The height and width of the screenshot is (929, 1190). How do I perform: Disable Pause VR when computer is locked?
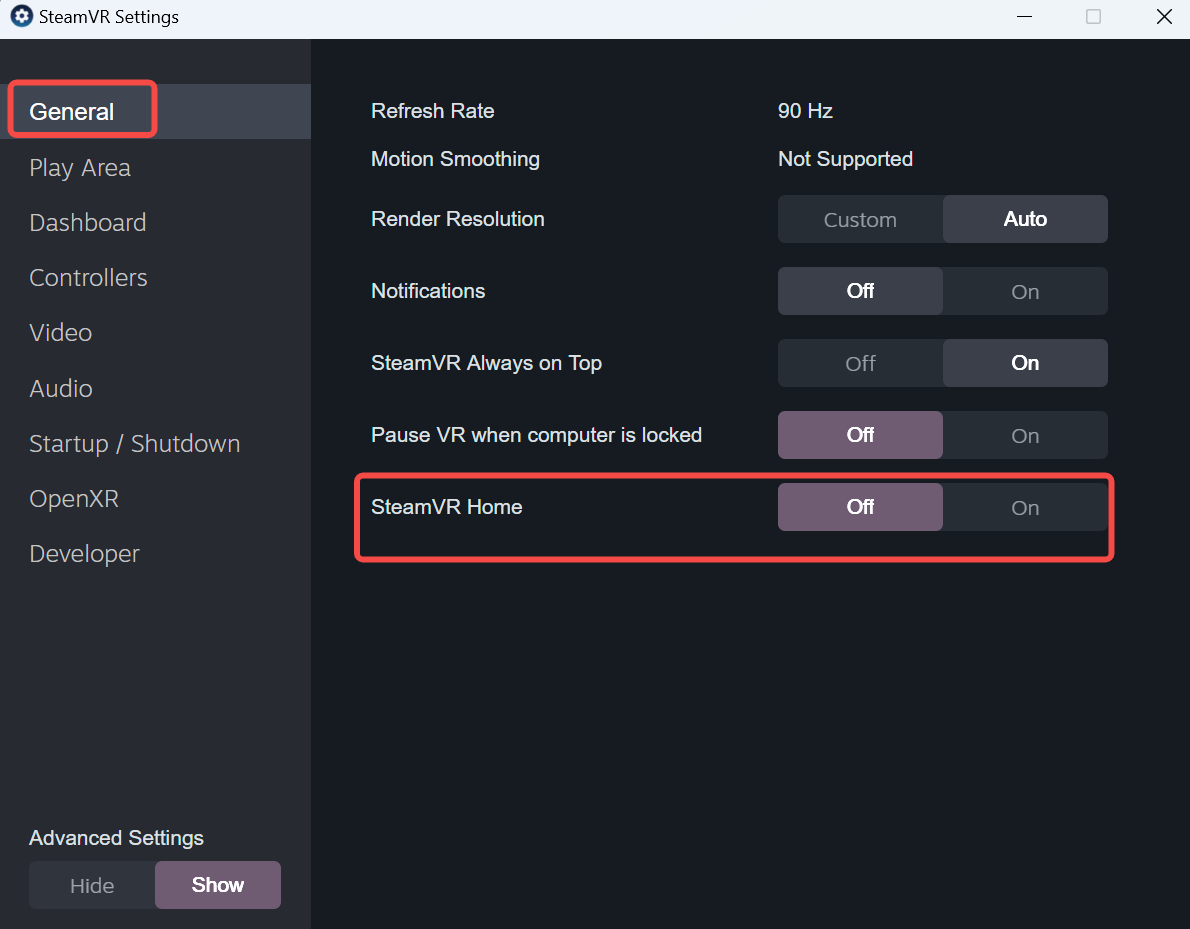click(x=860, y=435)
